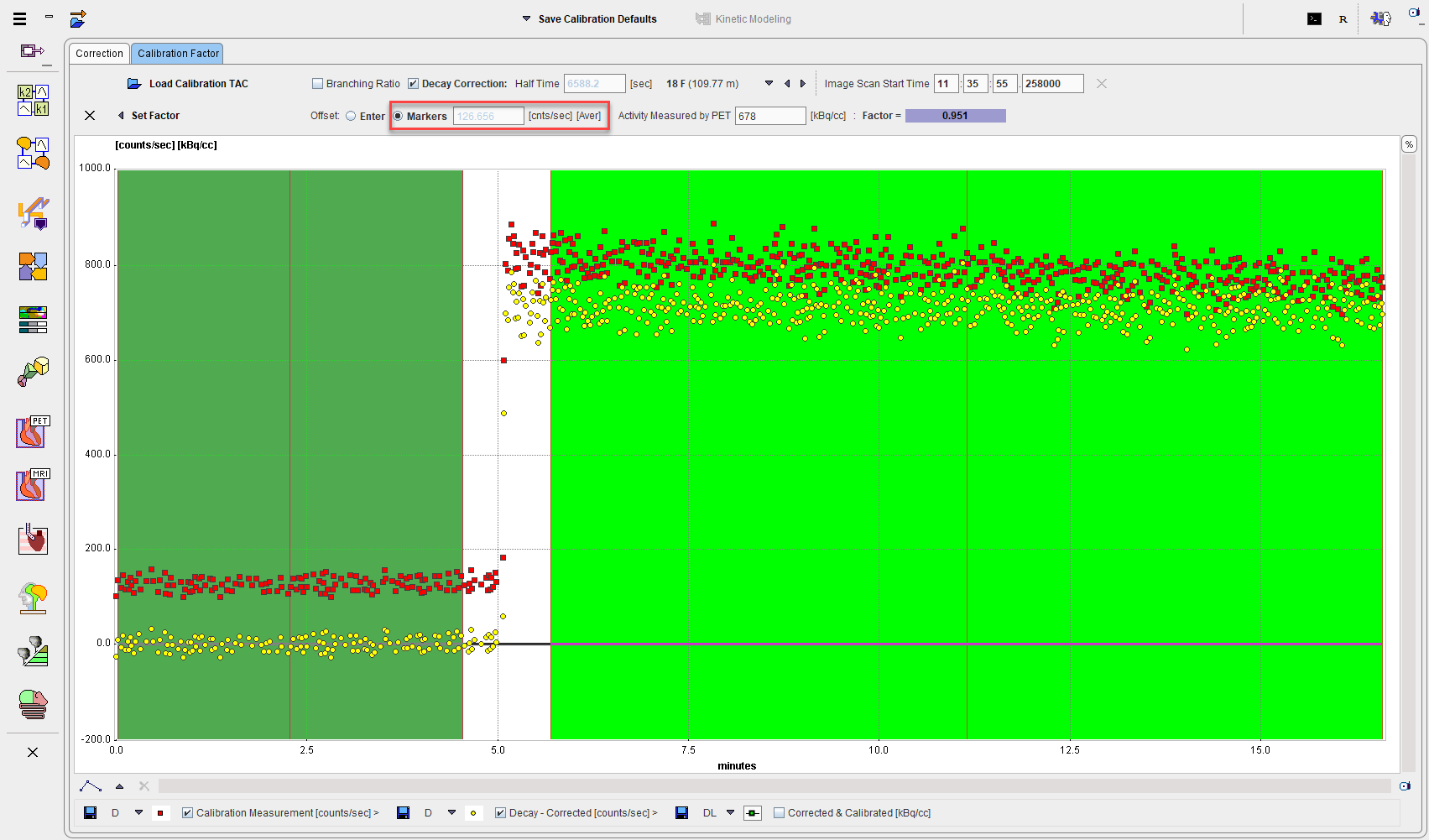Switch to the Calibration Factor tab
Viewport: 1429px width, 840px height.
178,53
